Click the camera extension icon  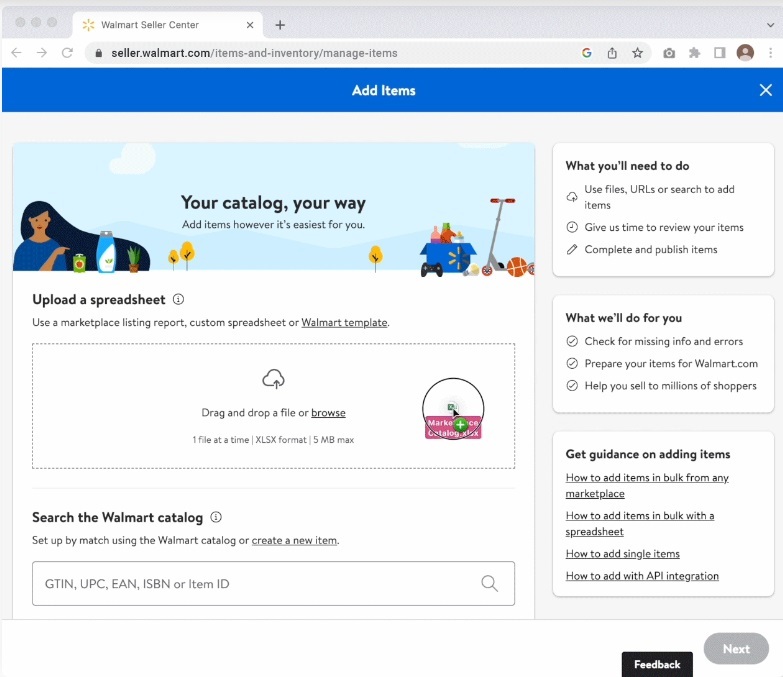(x=669, y=53)
